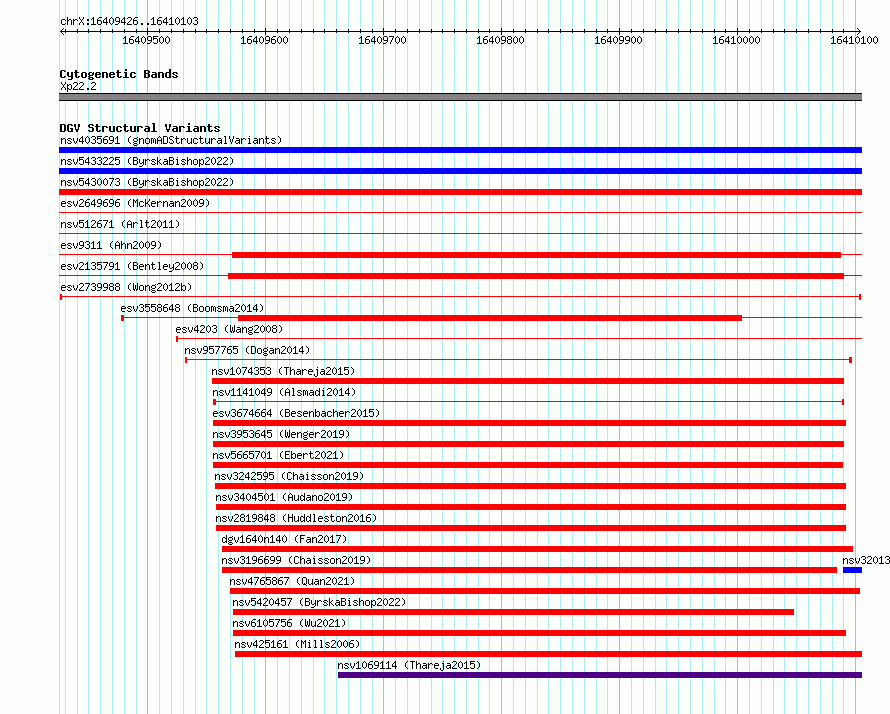Click the DGV Structural Variants track title
This screenshot has width=890, height=714.
[140, 128]
